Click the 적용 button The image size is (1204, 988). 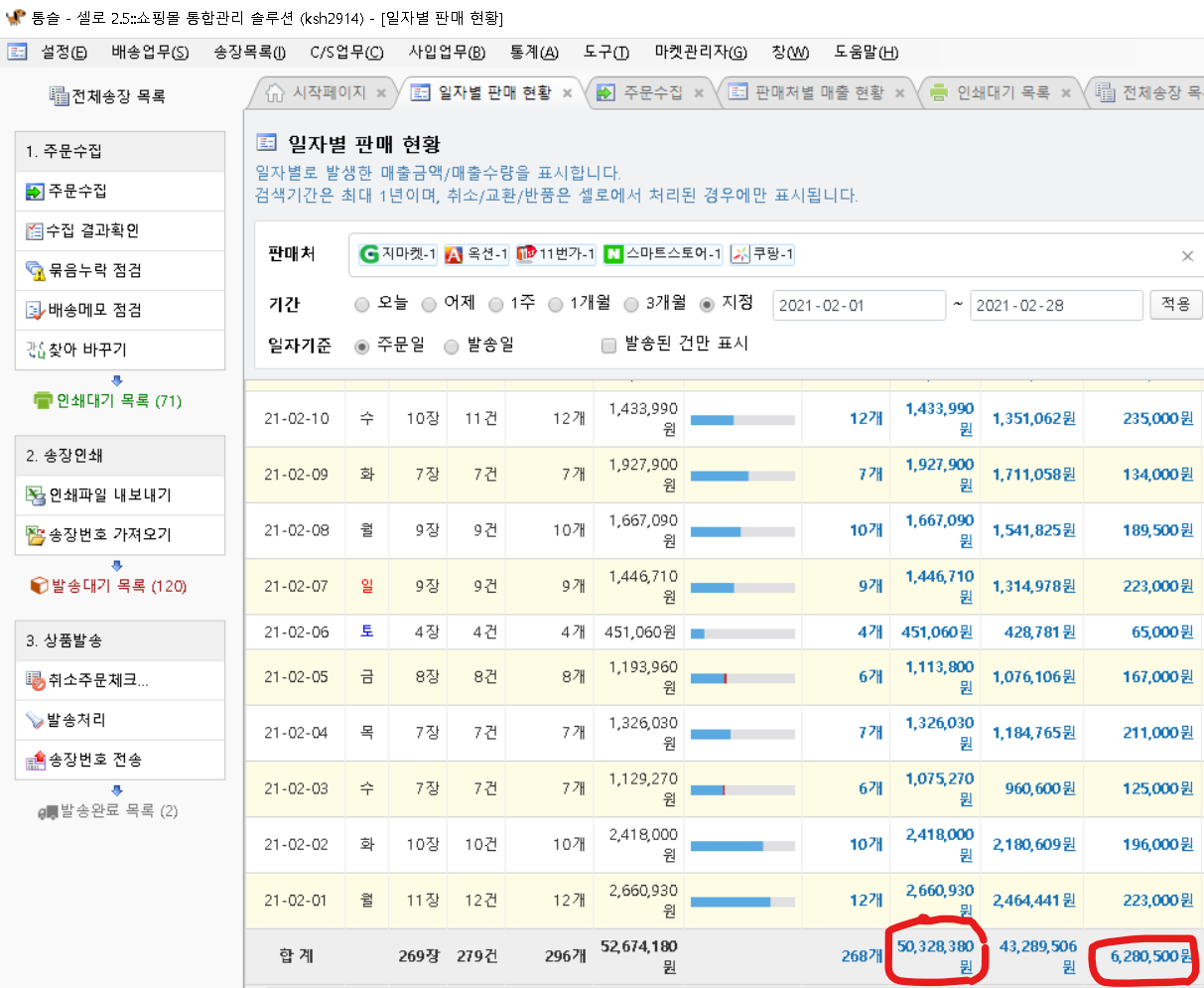pos(1175,304)
